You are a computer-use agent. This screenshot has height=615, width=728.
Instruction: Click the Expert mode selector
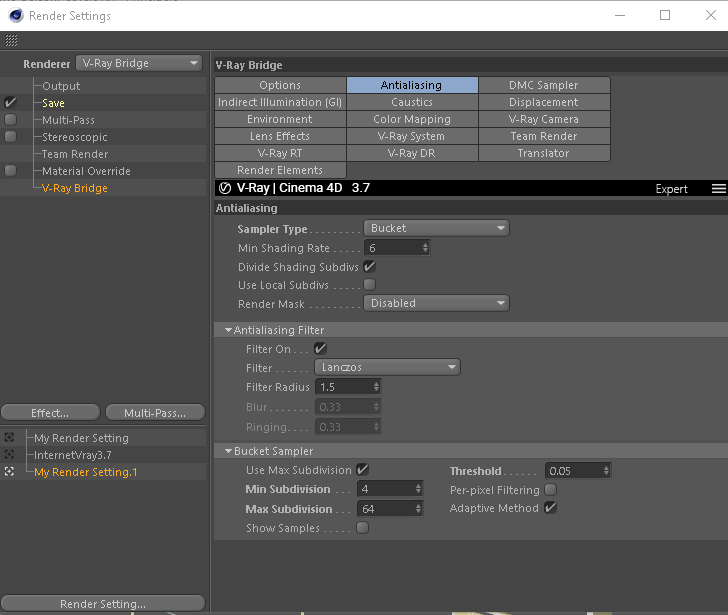(x=671, y=188)
